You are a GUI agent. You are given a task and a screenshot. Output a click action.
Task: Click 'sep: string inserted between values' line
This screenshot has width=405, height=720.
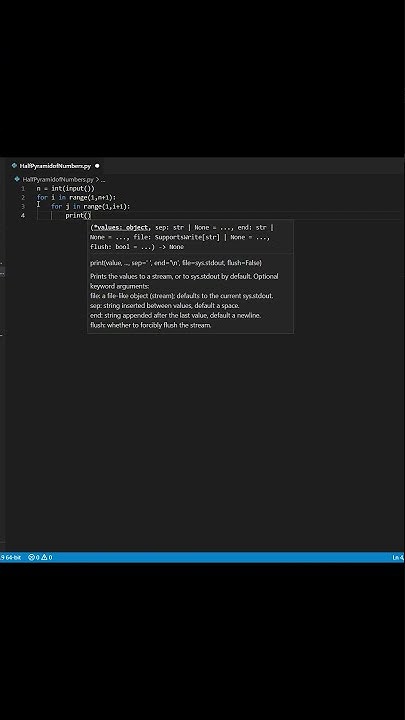[x=164, y=306]
